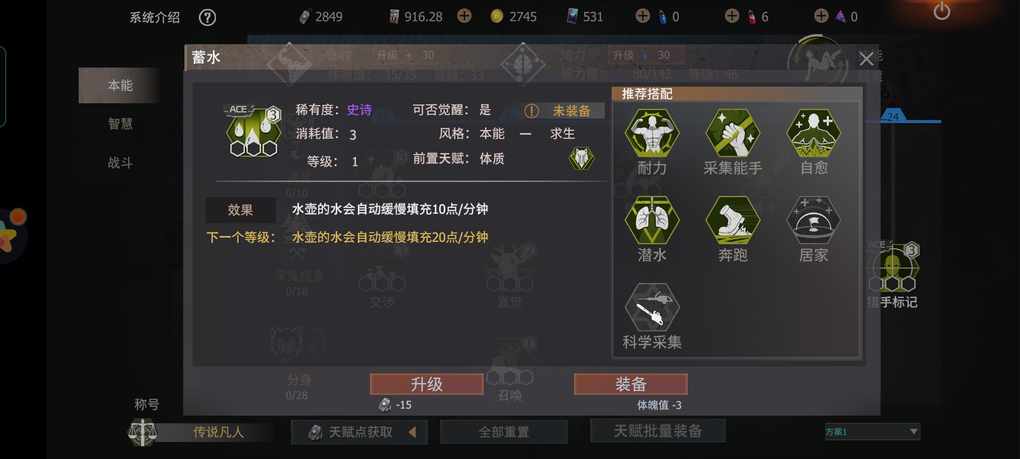1020x459 pixels.
Task: Expand 天赋点获取 arrow button
Action: [x=412, y=432]
